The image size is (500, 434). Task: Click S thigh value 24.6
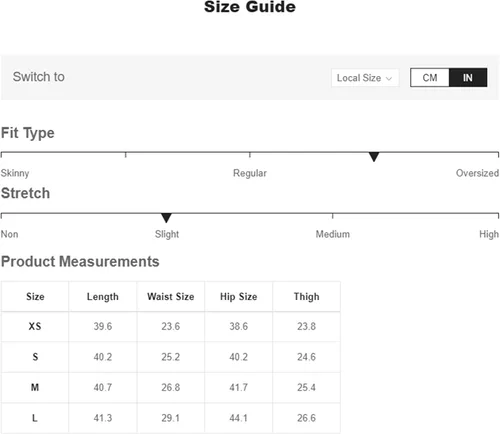pos(306,357)
